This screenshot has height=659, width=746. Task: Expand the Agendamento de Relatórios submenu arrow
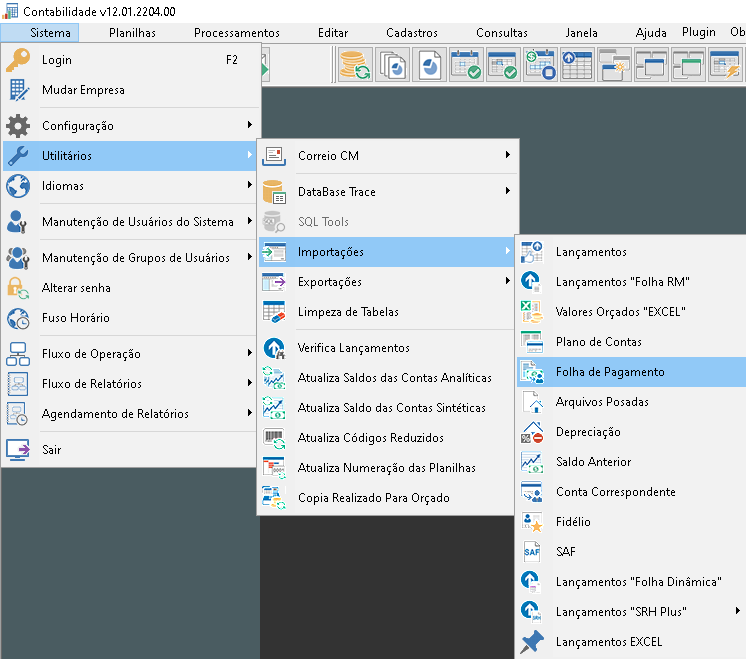[x=249, y=413]
